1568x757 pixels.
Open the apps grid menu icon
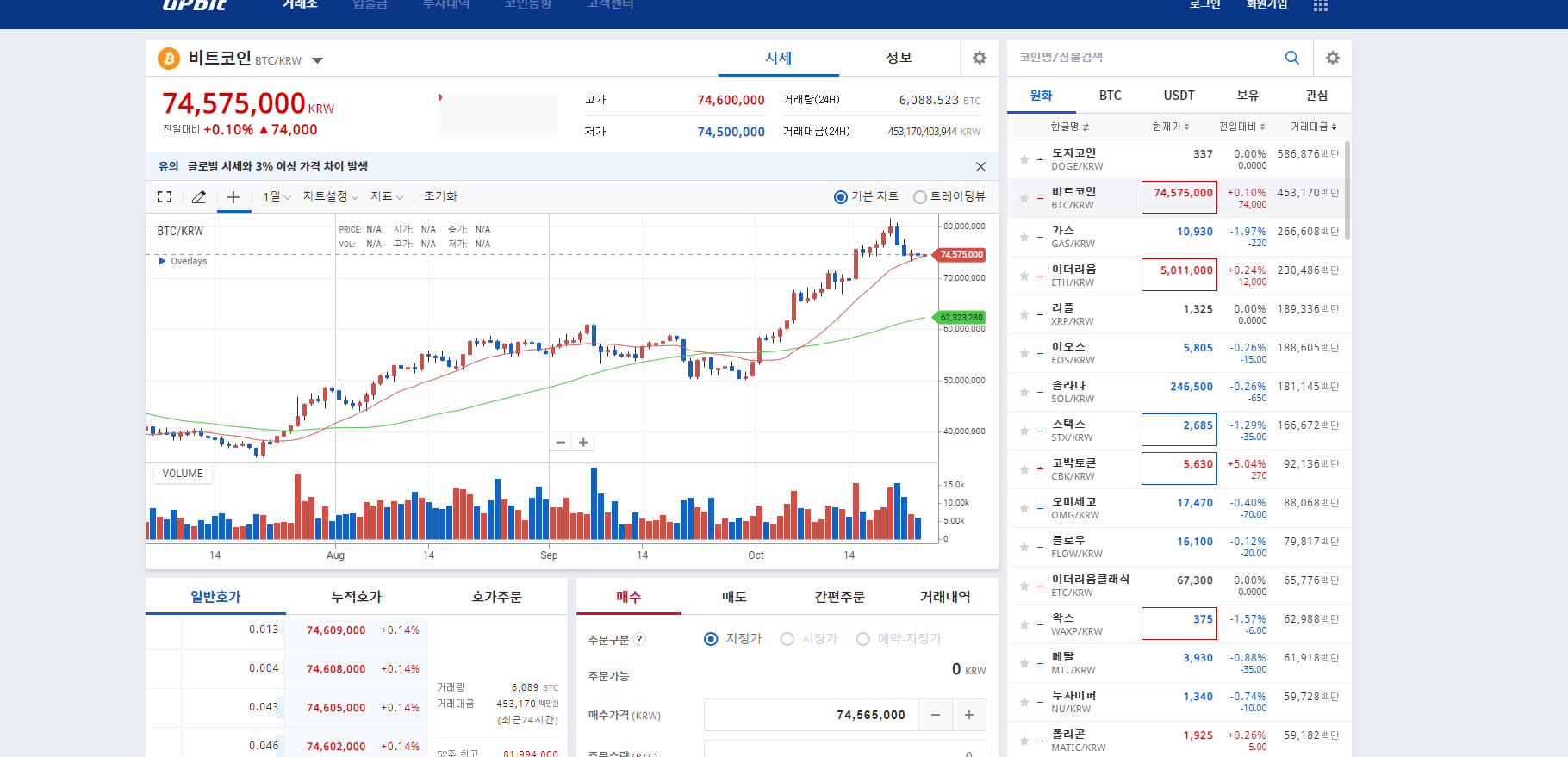[x=1320, y=5]
